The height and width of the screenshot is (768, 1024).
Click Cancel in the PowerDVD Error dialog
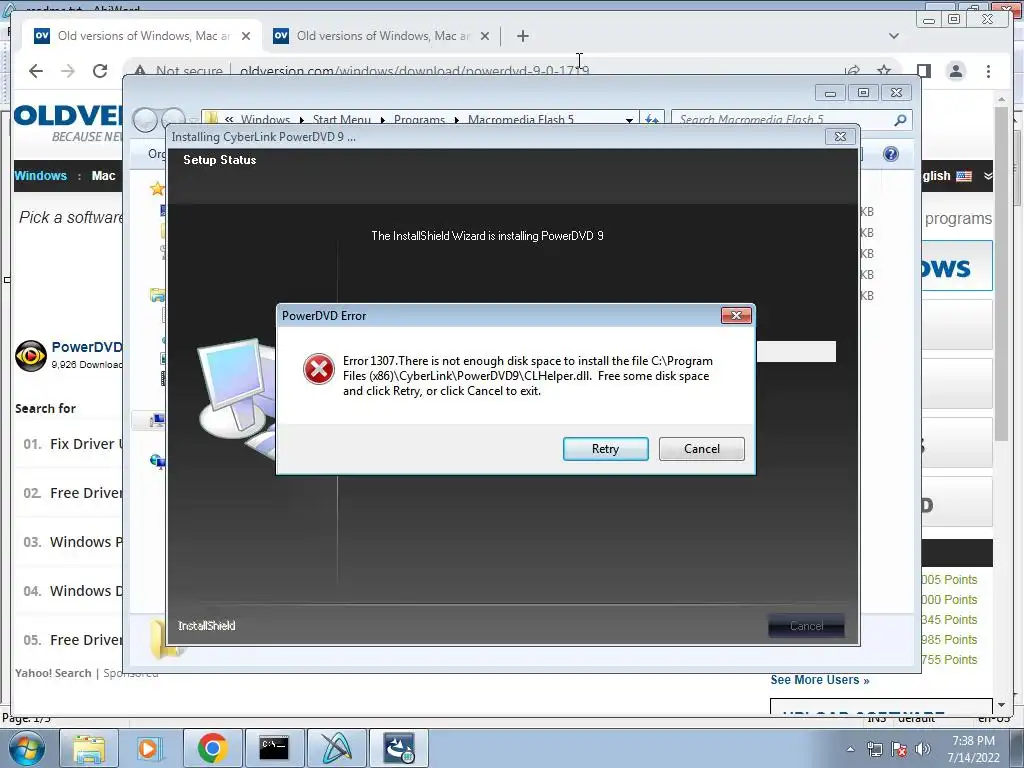click(x=701, y=449)
